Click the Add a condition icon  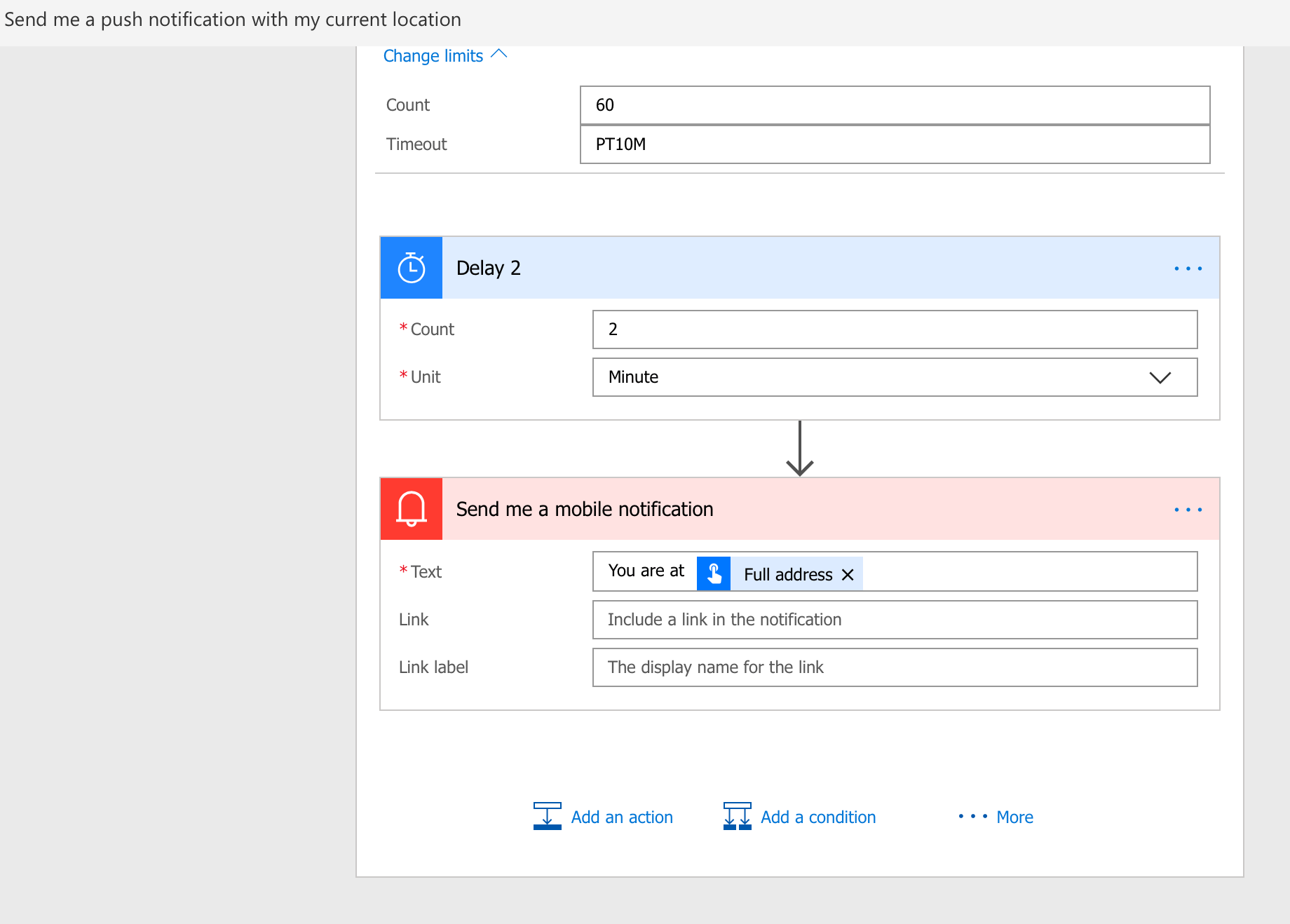737,817
